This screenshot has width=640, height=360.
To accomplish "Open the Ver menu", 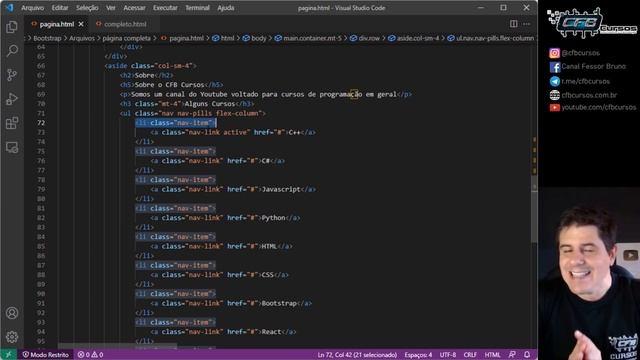I will tap(111, 8).
